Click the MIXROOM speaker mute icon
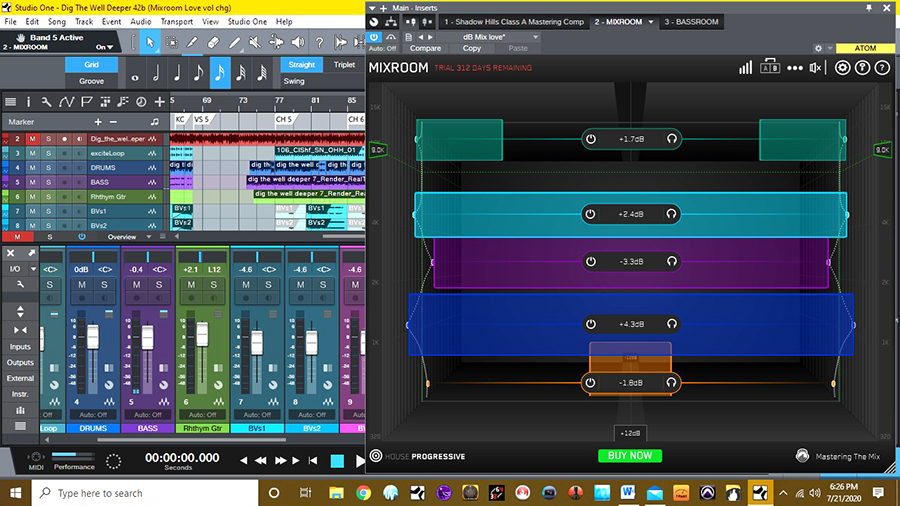The image size is (900, 506). pos(817,68)
